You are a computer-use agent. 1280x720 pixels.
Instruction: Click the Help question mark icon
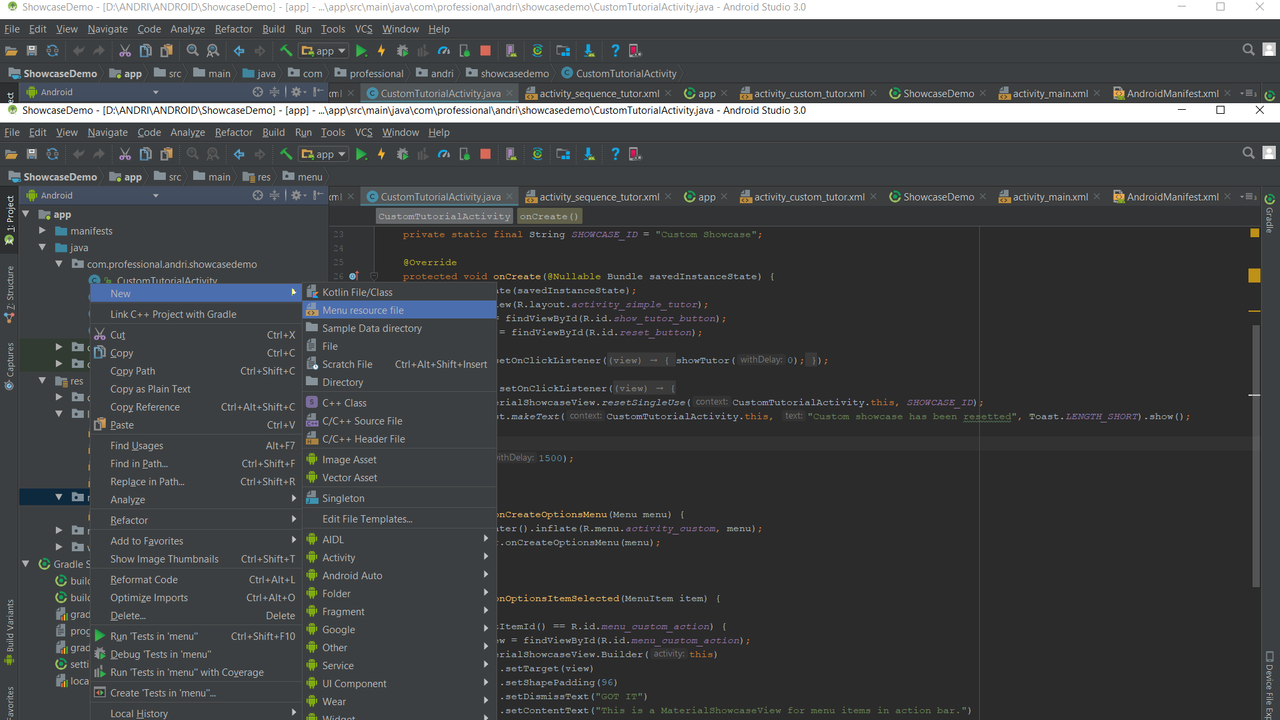pyautogui.click(x=615, y=153)
